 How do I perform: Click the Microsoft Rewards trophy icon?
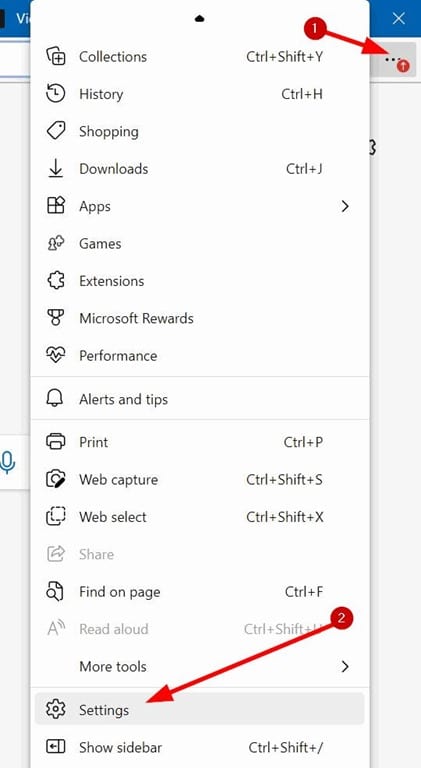click(x=55, y=318)
